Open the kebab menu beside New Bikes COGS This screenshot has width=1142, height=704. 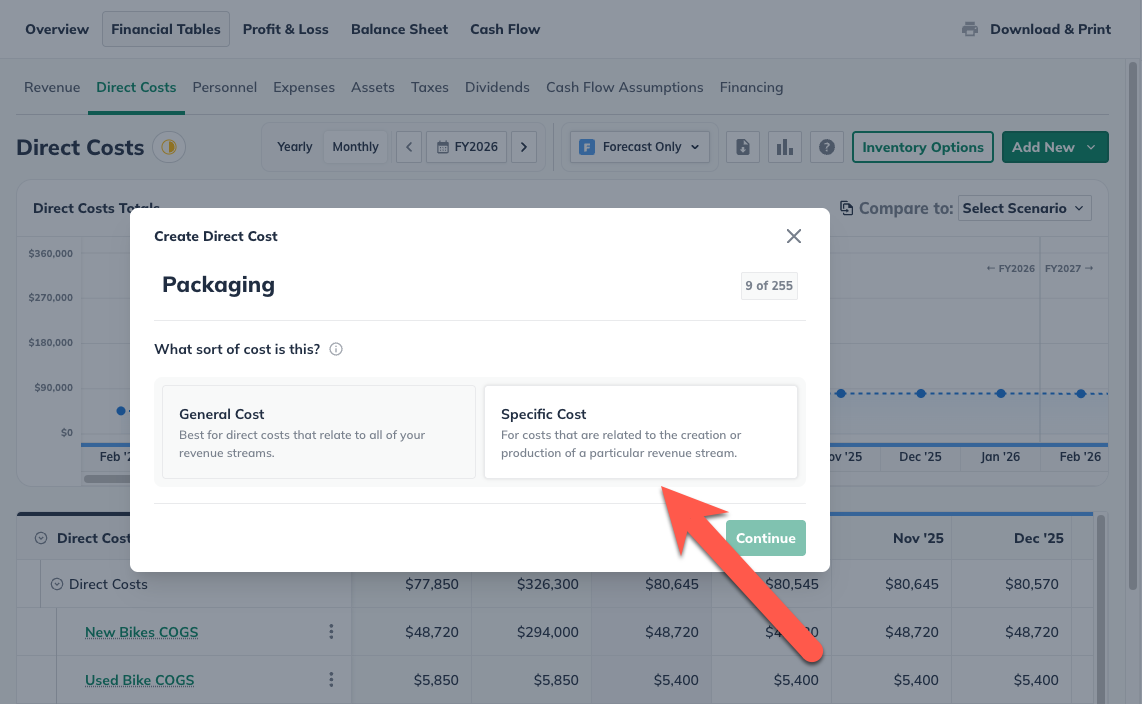coord(331,632)
